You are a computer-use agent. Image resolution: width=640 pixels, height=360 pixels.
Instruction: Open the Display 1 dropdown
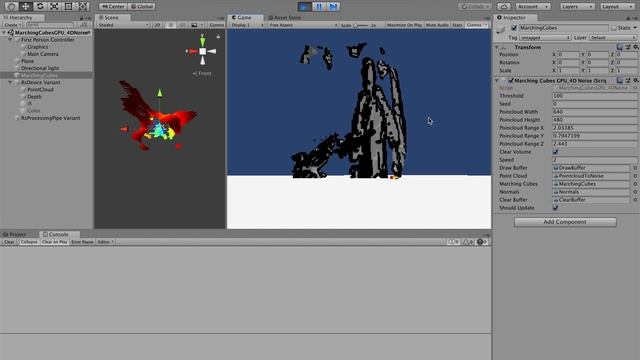[247, 25]
